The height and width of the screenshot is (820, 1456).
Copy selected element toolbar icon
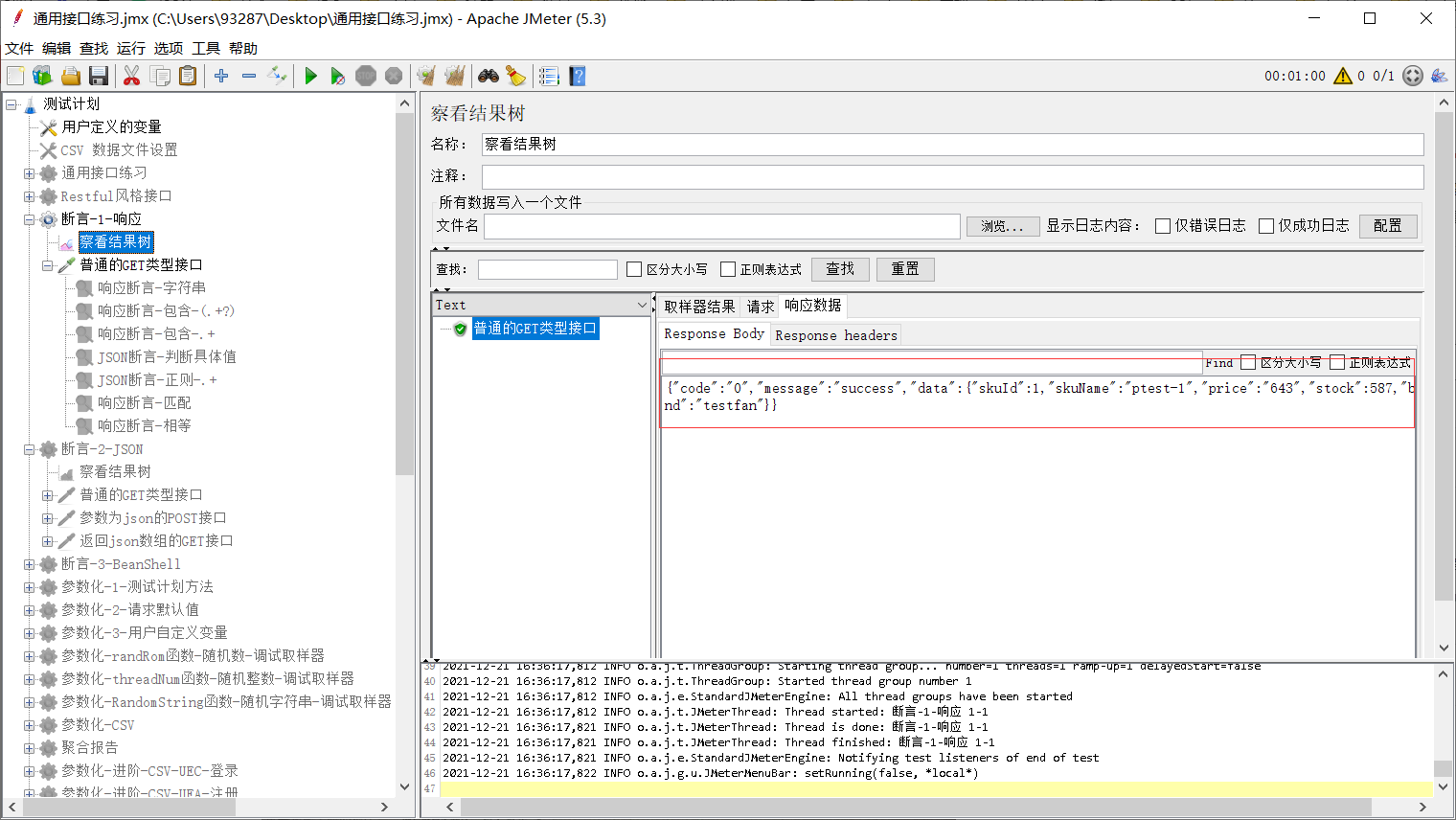pyautogui.click(x=160, y=76)
